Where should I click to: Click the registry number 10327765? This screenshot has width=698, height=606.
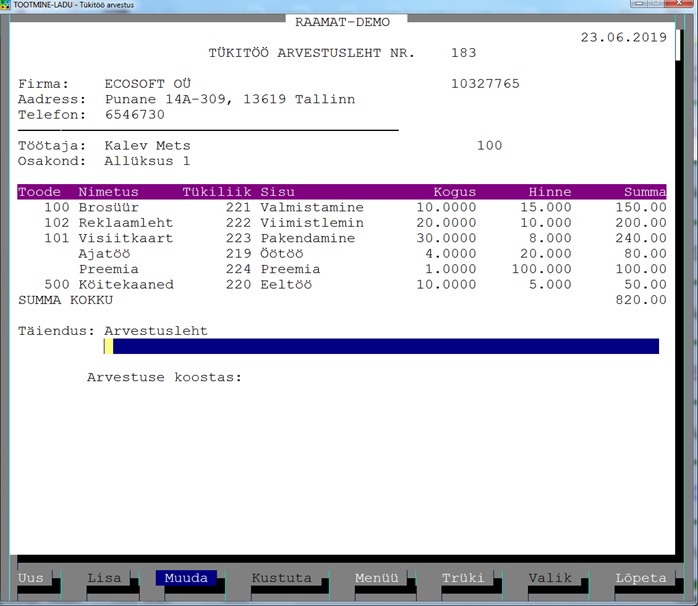(485, 84)
